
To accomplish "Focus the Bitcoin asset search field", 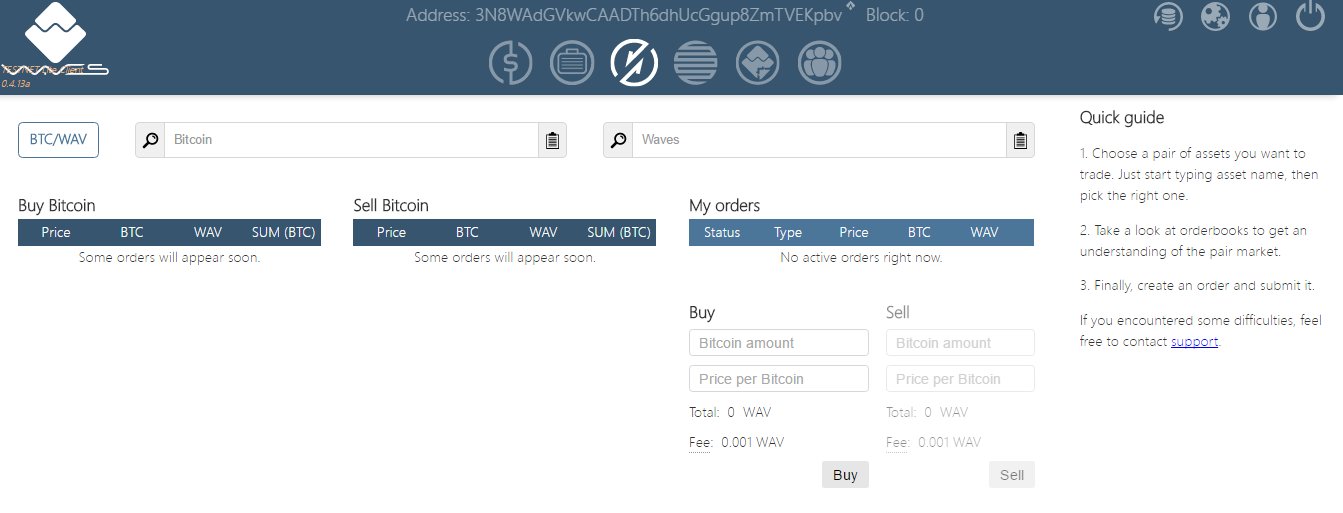I will point(351,140).
